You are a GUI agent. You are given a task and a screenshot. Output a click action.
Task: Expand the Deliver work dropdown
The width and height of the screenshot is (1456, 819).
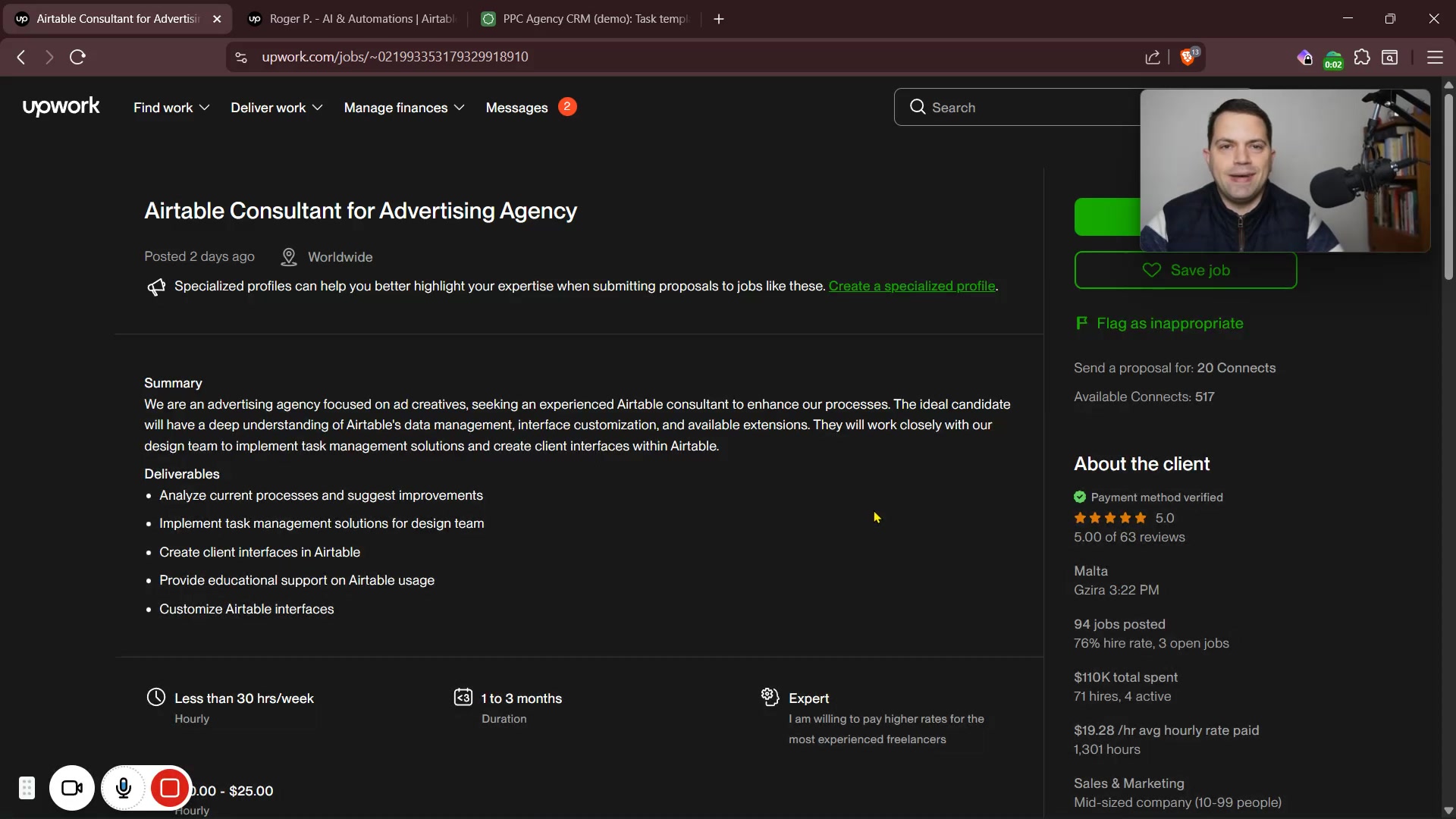pos(276,108)
